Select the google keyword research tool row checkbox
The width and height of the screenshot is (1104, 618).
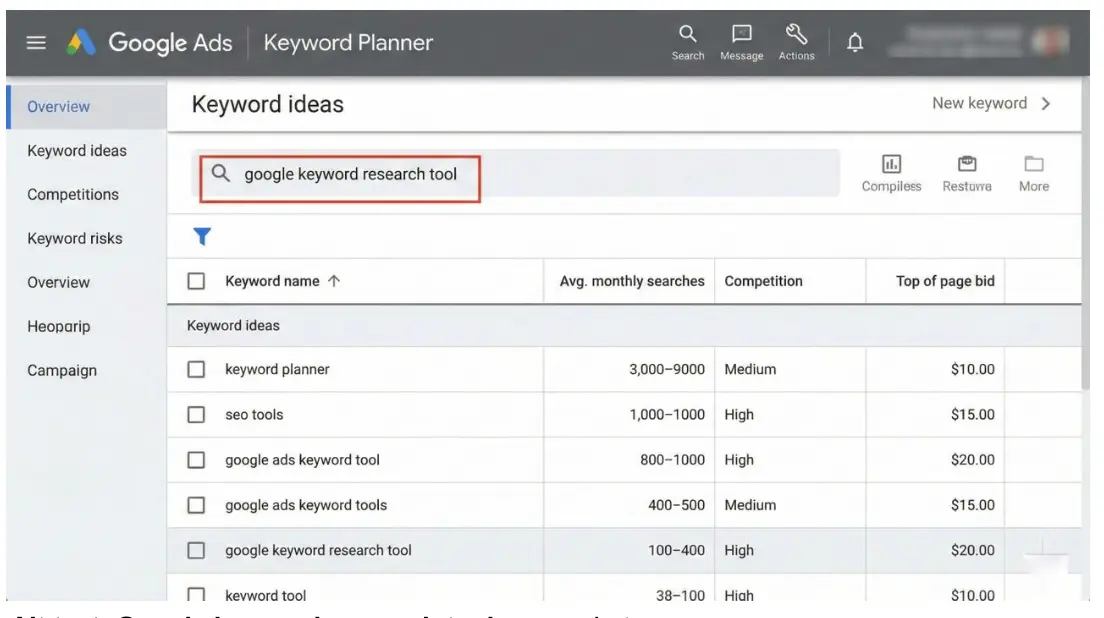(196, 550)
